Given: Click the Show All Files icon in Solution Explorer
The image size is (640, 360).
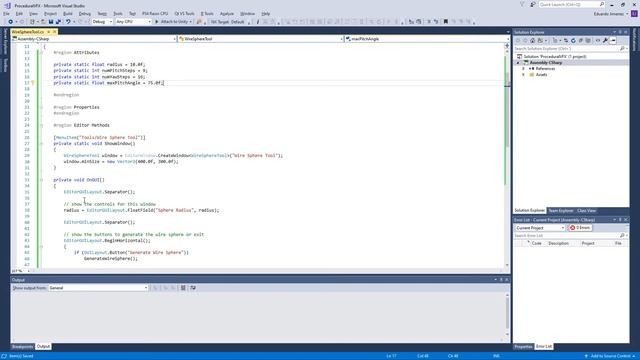Looking at the screenshot, I should tap(588, 40).
